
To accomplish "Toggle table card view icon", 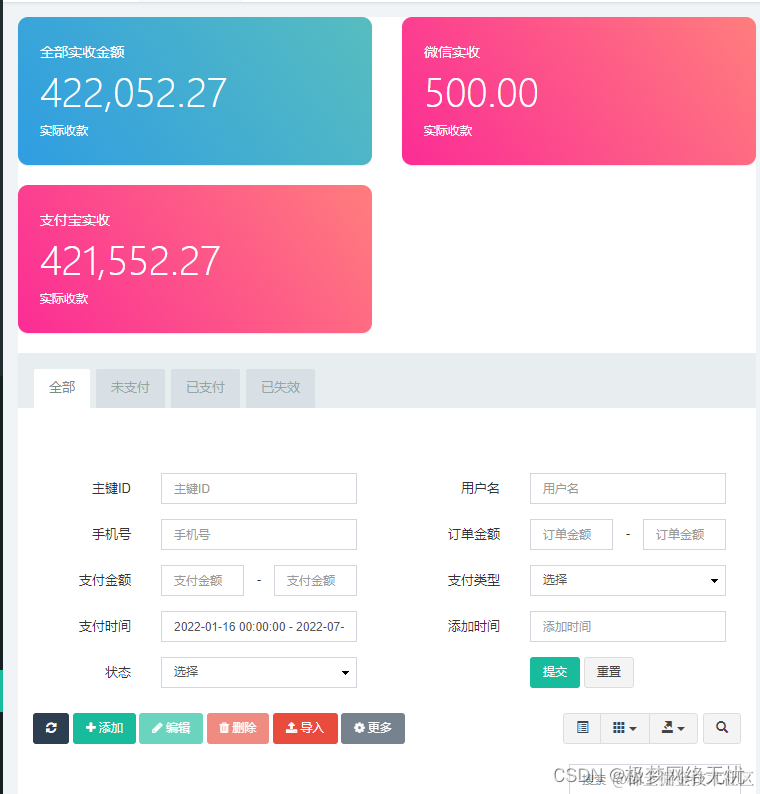I will pyautogui.click(x=582, y=728).
